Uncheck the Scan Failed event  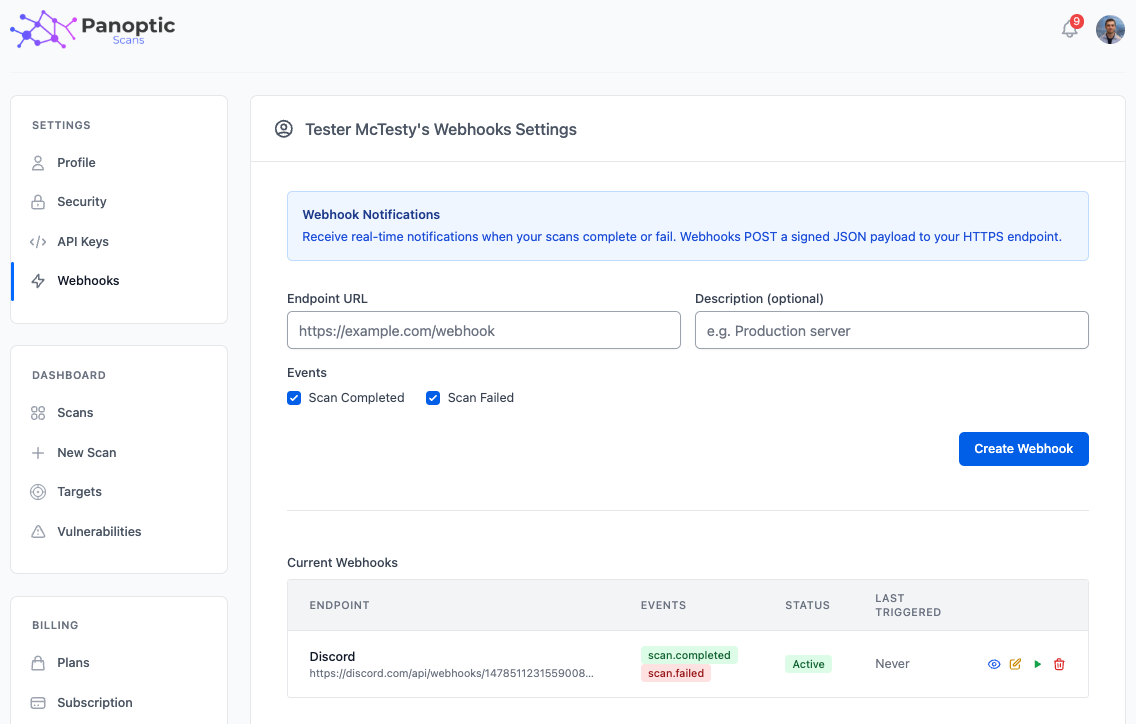(432, 398)
